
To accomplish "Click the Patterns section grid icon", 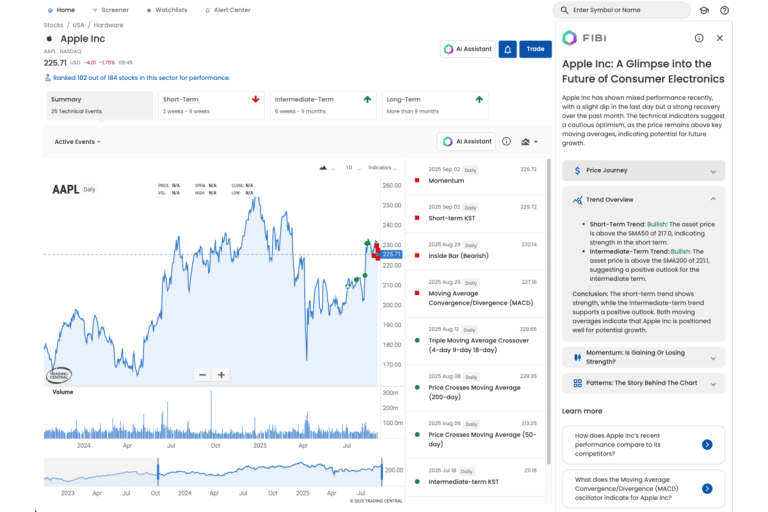I will (x=577, y=383).
